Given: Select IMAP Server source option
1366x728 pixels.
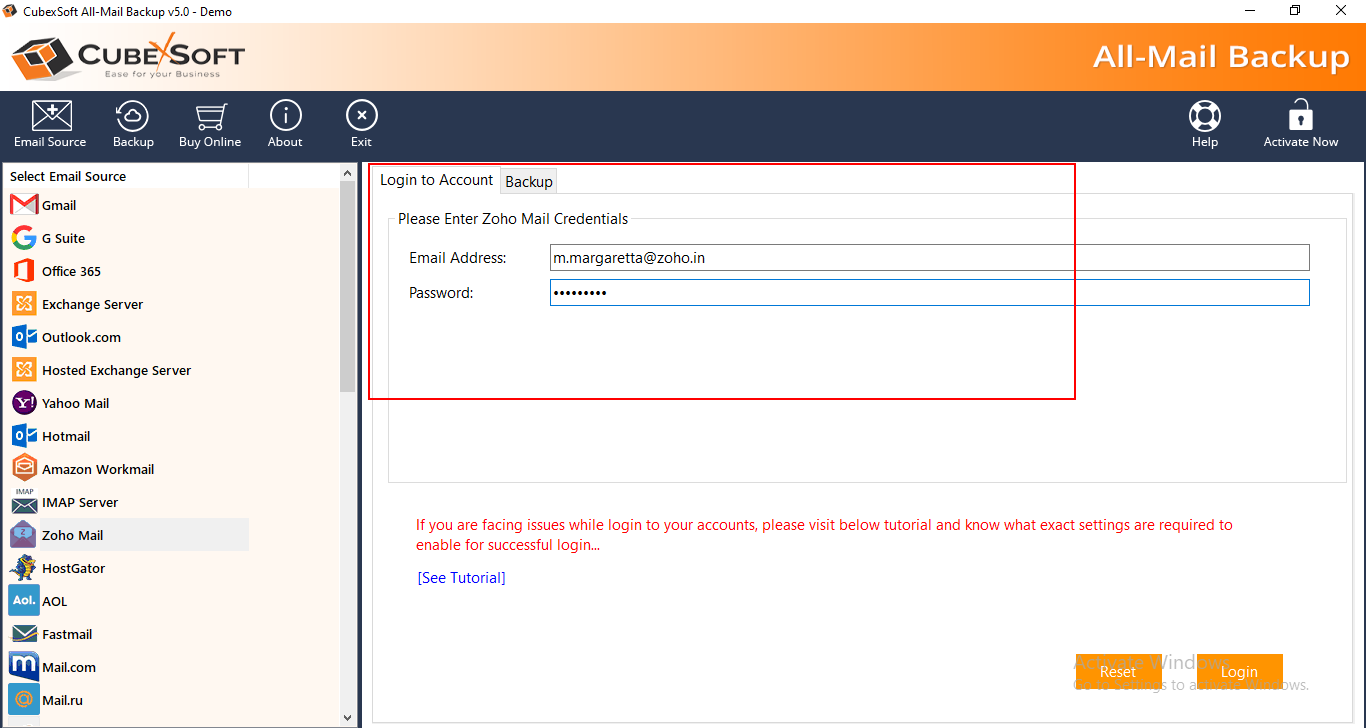Looking at the screenshot, I should (x=79, y=502).
